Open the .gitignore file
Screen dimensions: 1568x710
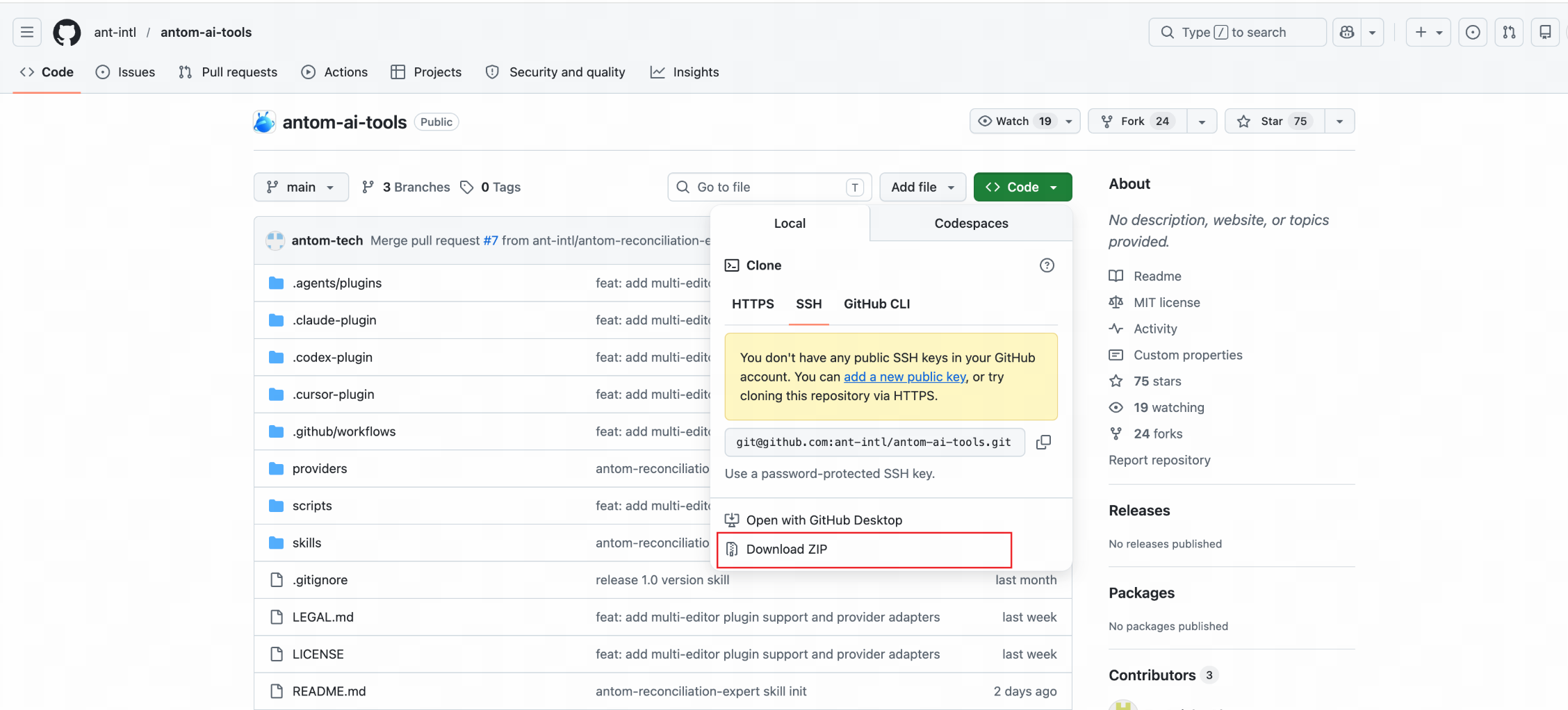coord(320,580)
